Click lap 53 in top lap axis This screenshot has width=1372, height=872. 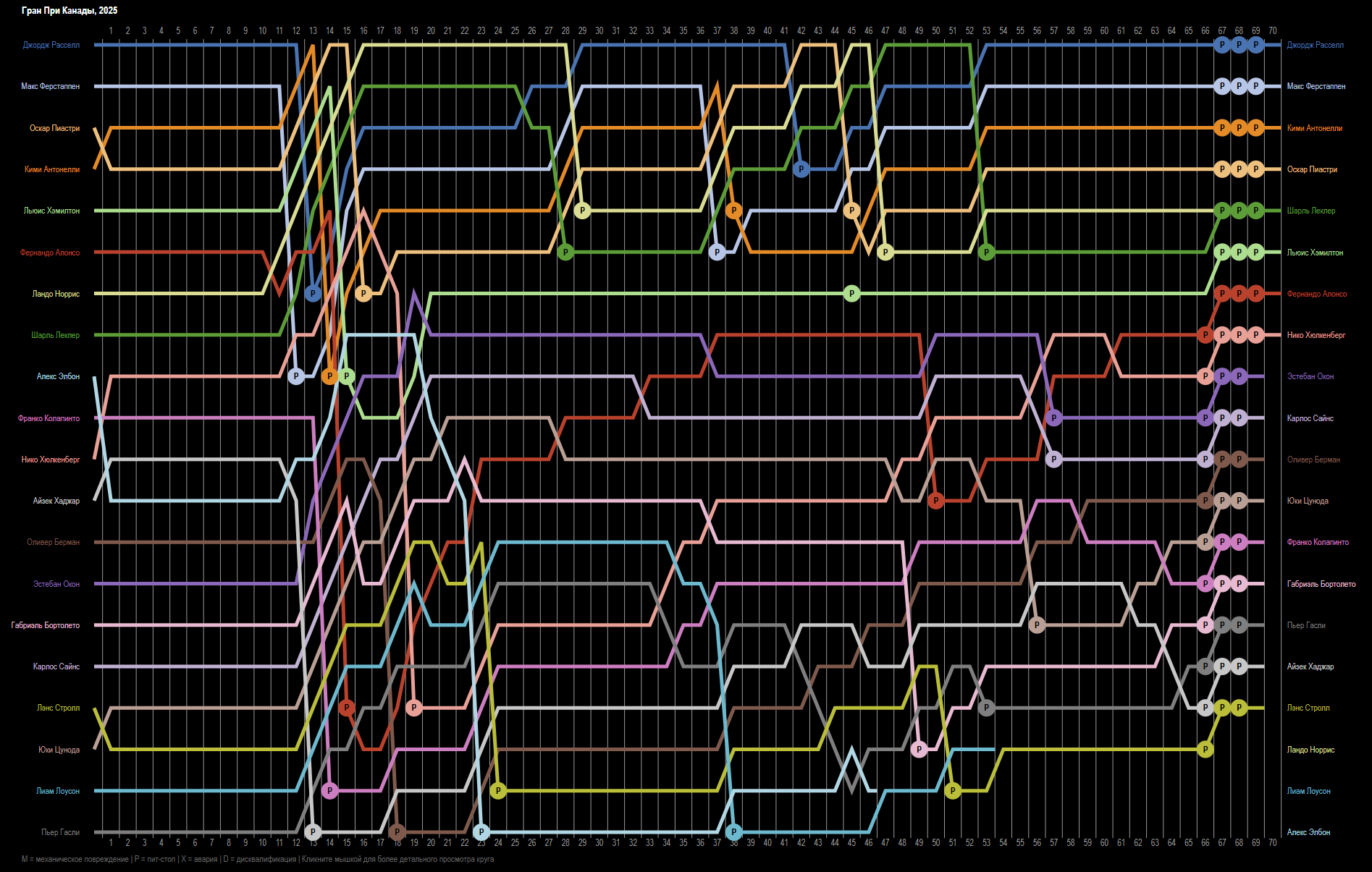(x=986, y=31)
